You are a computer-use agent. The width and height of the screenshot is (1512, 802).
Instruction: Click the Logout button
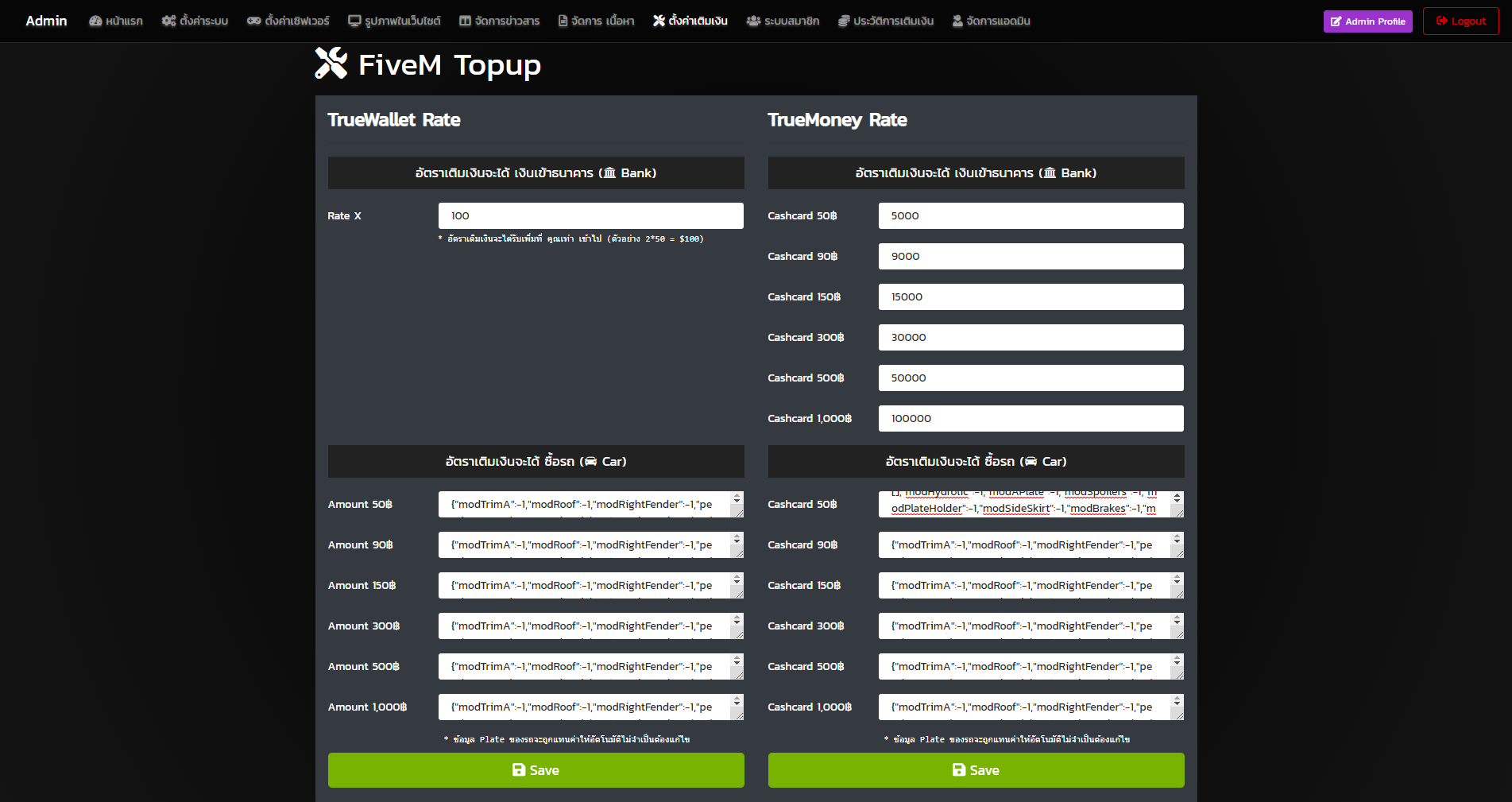[1460, 21]
